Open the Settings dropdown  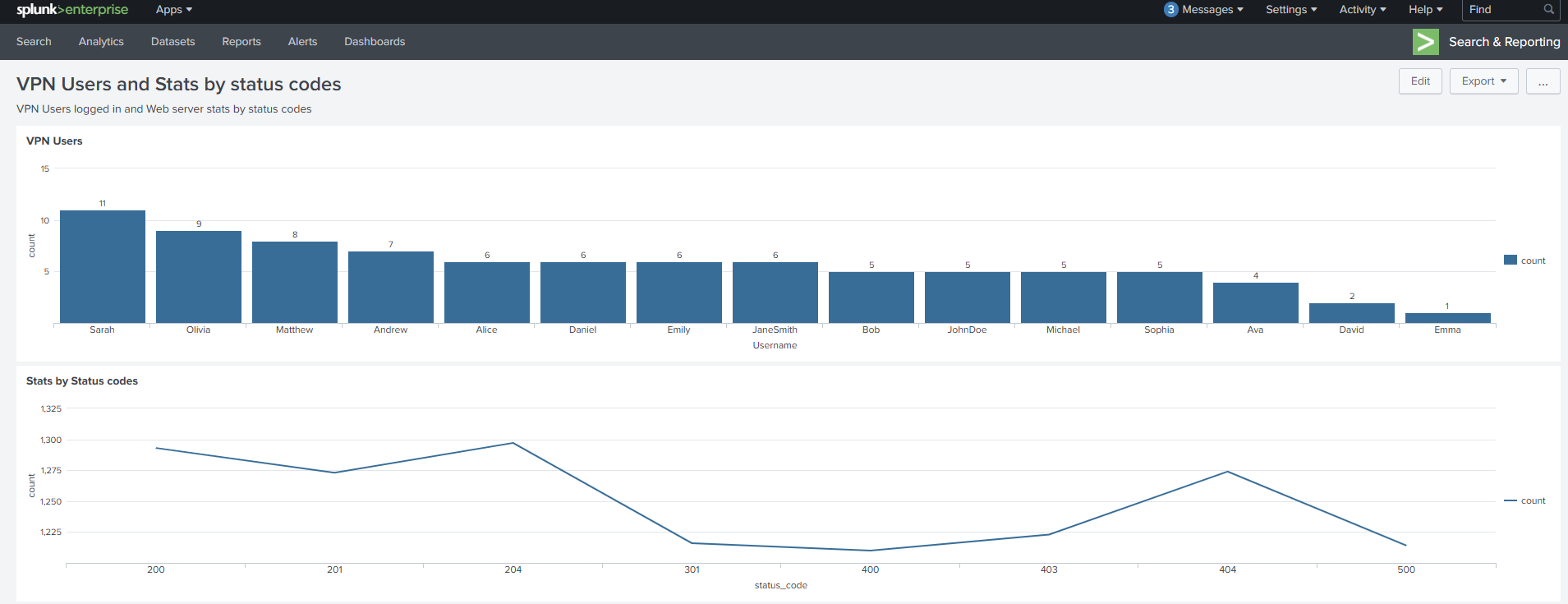[1290, 10]
